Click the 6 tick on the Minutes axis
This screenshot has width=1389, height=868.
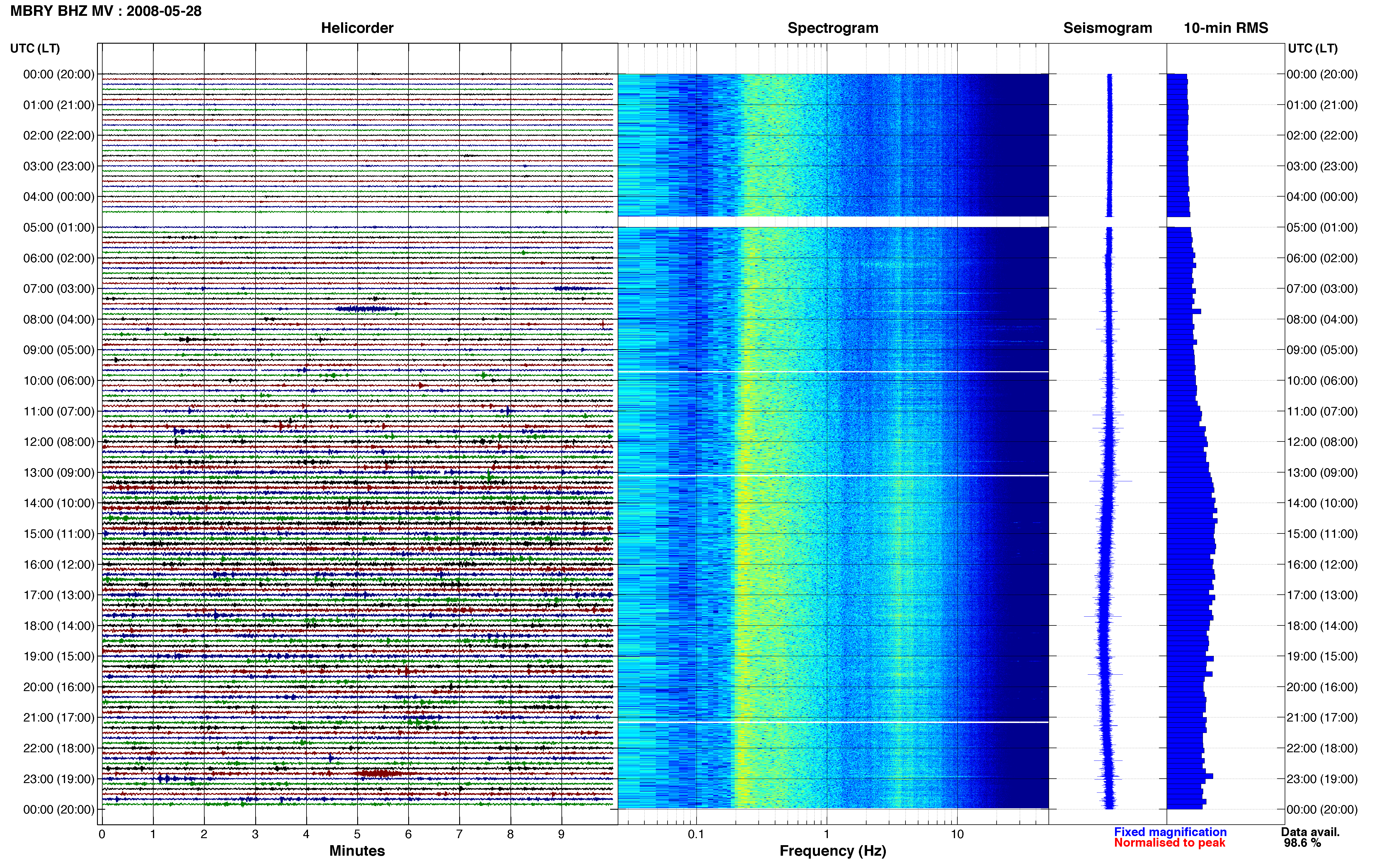click(408, 834)
